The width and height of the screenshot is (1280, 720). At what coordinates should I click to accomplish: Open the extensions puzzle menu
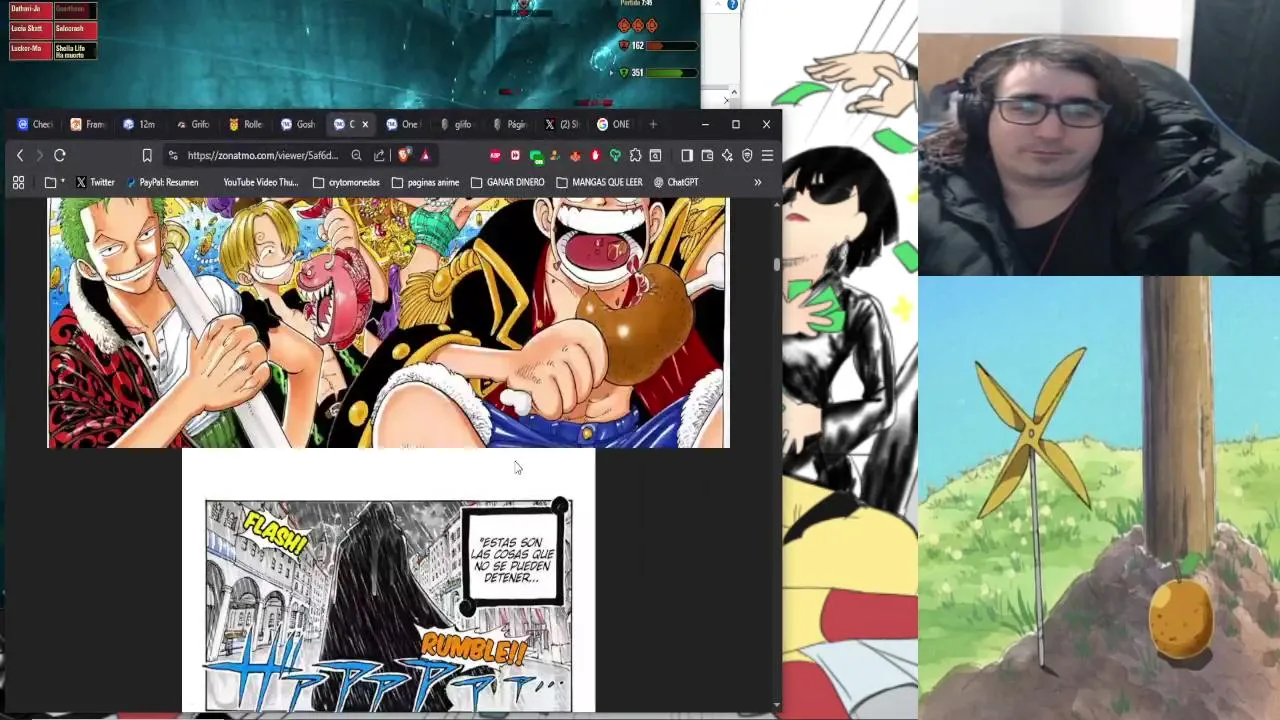point(635,155)
